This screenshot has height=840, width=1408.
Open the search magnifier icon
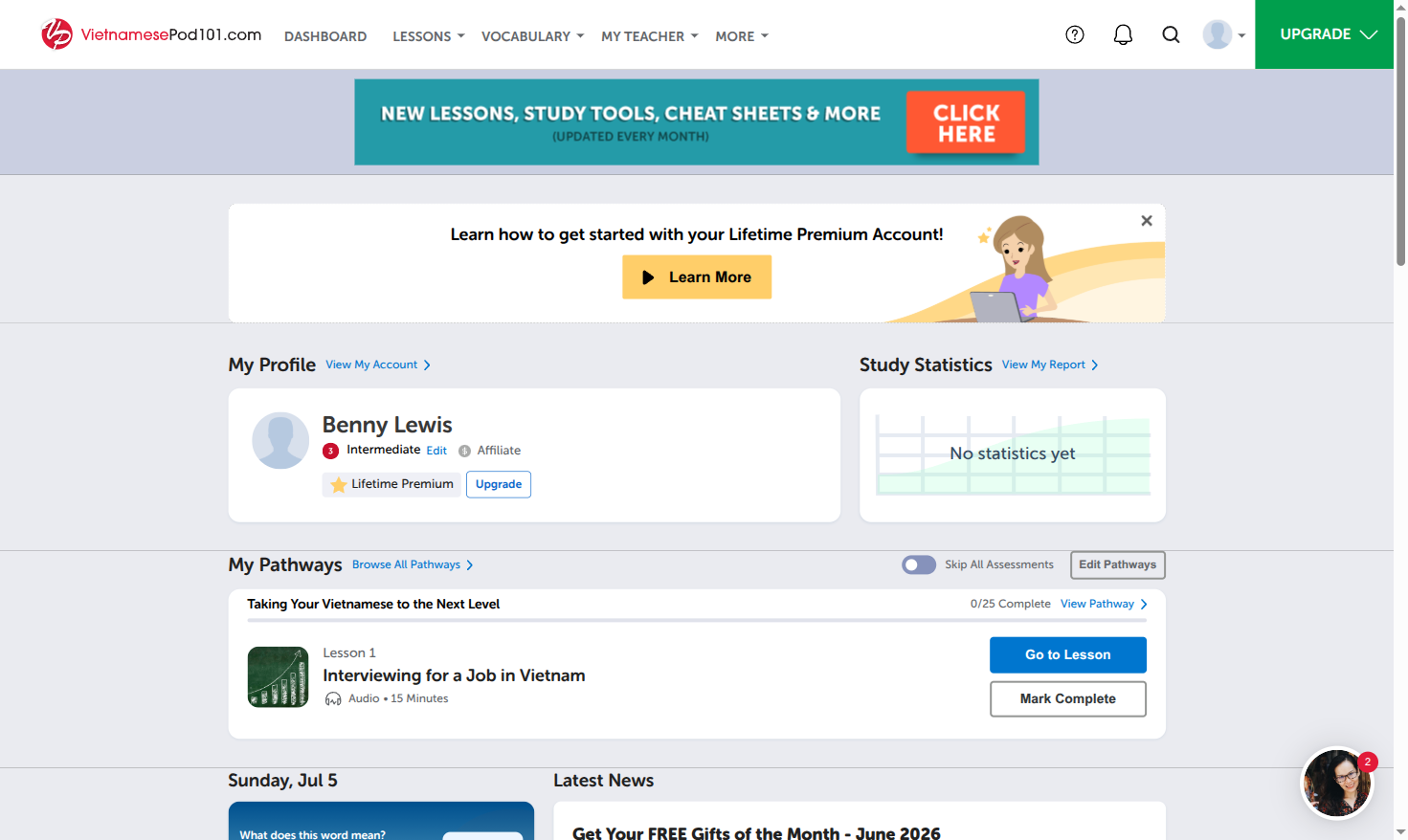pyautogui.click(x=1171, y=34)
